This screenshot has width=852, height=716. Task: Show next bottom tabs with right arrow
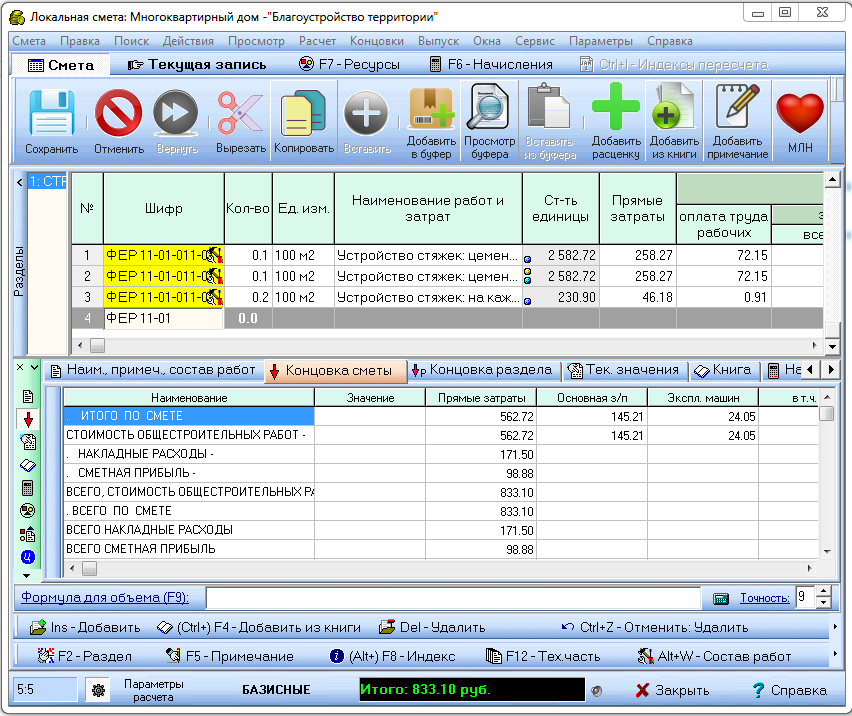(x=830, y=370)
